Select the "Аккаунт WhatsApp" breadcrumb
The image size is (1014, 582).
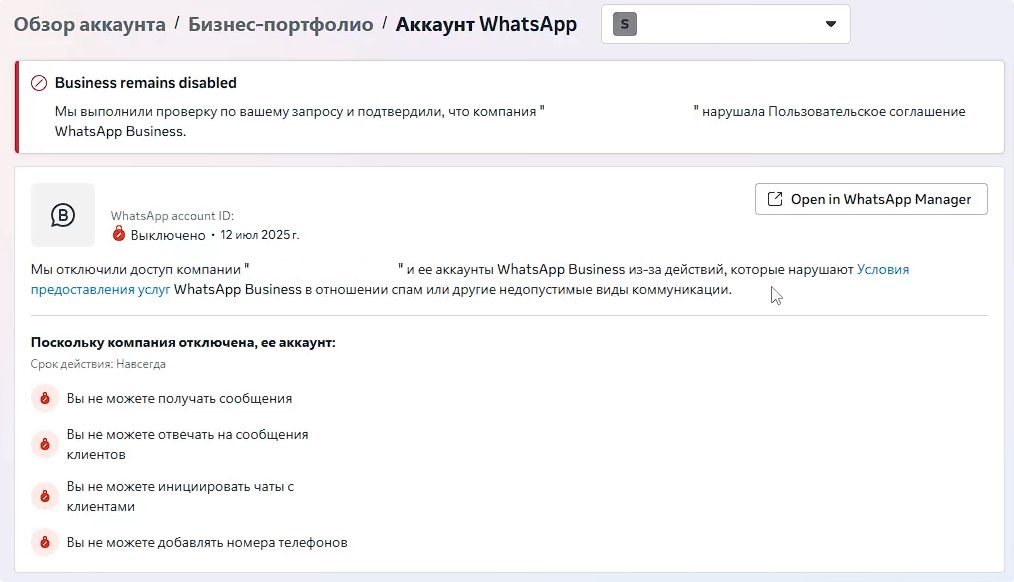click(486, 24)
